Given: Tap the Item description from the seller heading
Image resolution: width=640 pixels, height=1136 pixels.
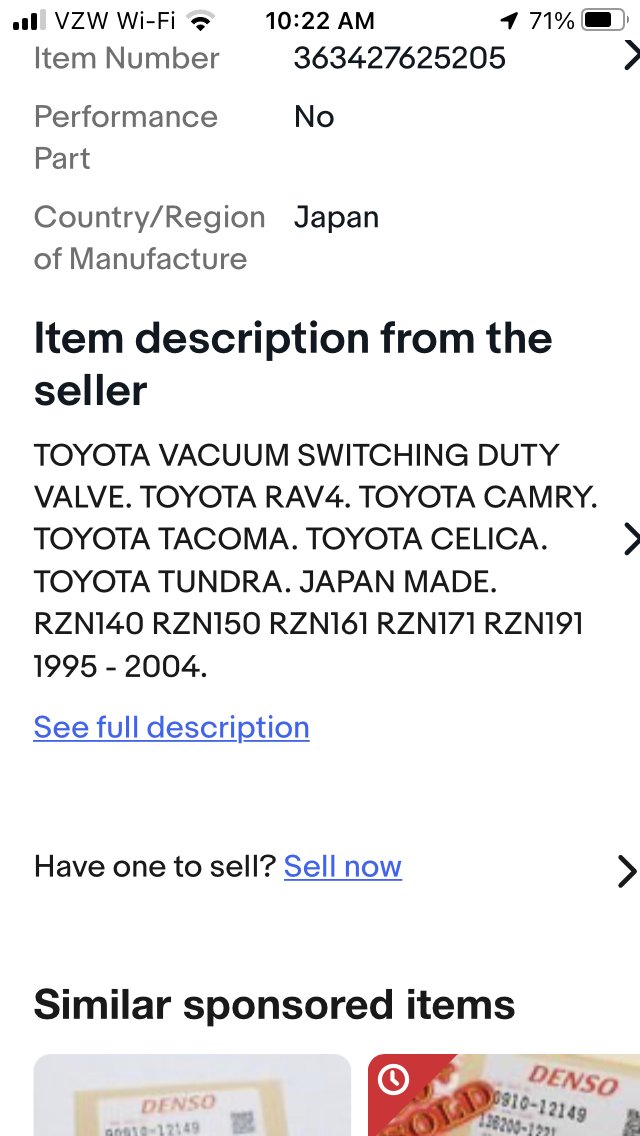Looking at the screenshot, I should tap(293, 364).
